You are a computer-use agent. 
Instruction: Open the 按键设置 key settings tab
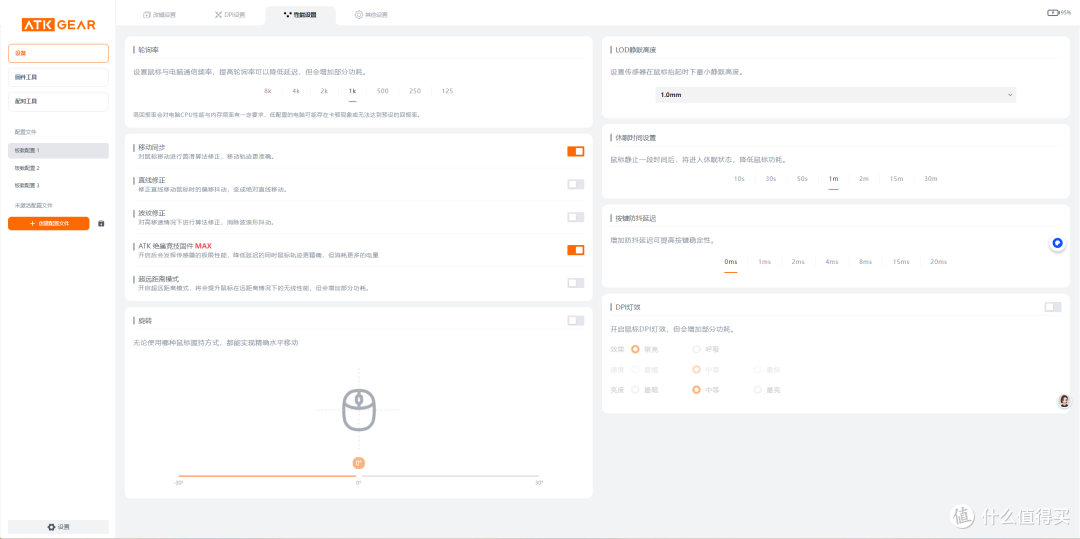159,14
